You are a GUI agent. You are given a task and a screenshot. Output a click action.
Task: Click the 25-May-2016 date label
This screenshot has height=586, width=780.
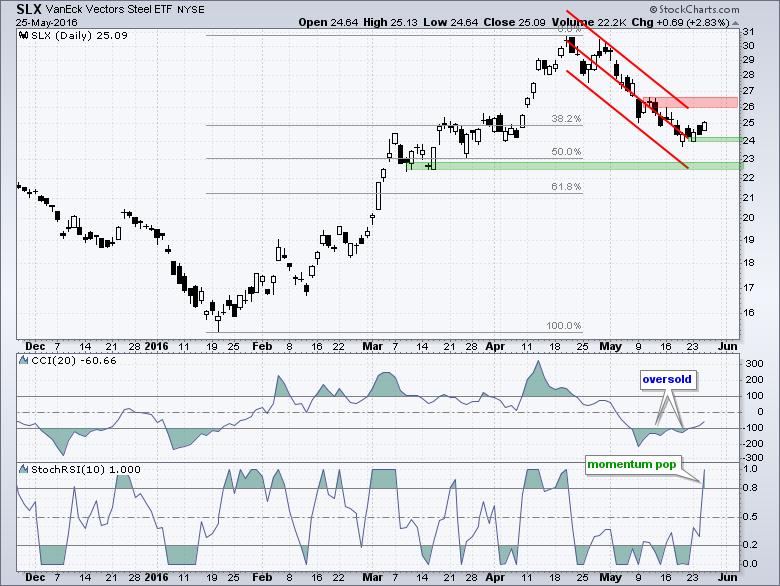point(46,22)
